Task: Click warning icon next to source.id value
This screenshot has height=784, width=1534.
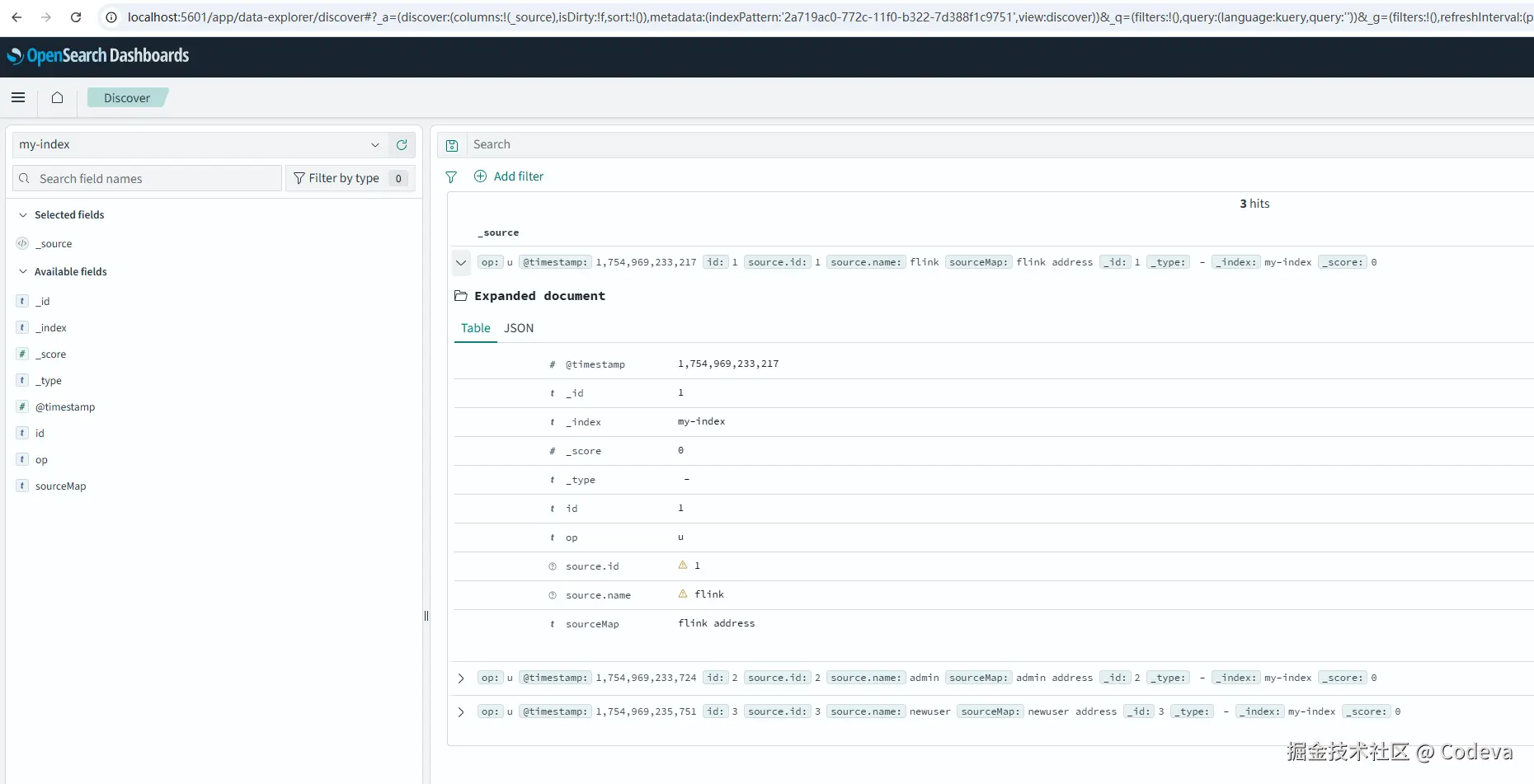Action: (x=683, y=565)
